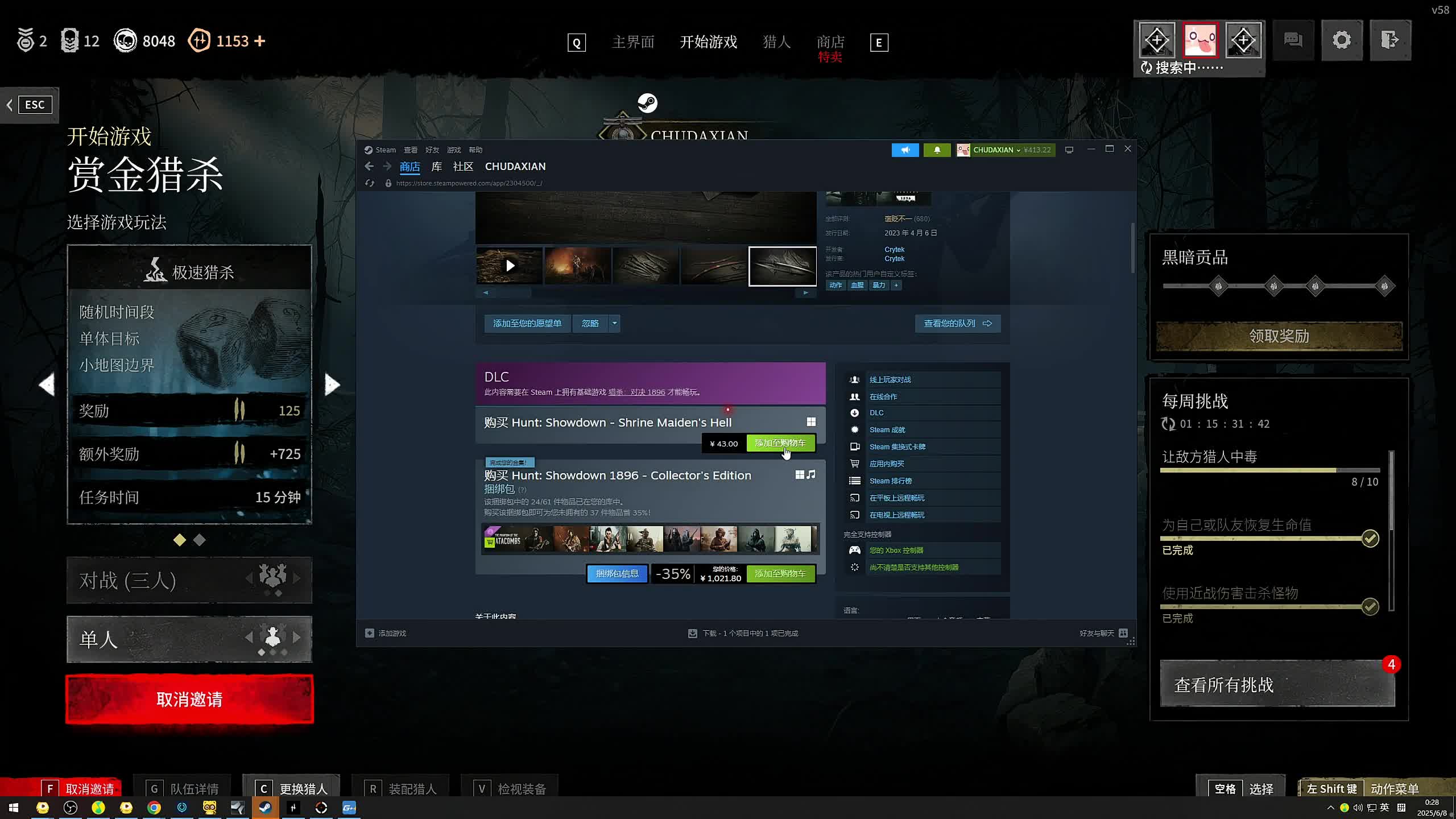Show previous game mode with left arrow
1456x819 pixels.
coord(47,384)
